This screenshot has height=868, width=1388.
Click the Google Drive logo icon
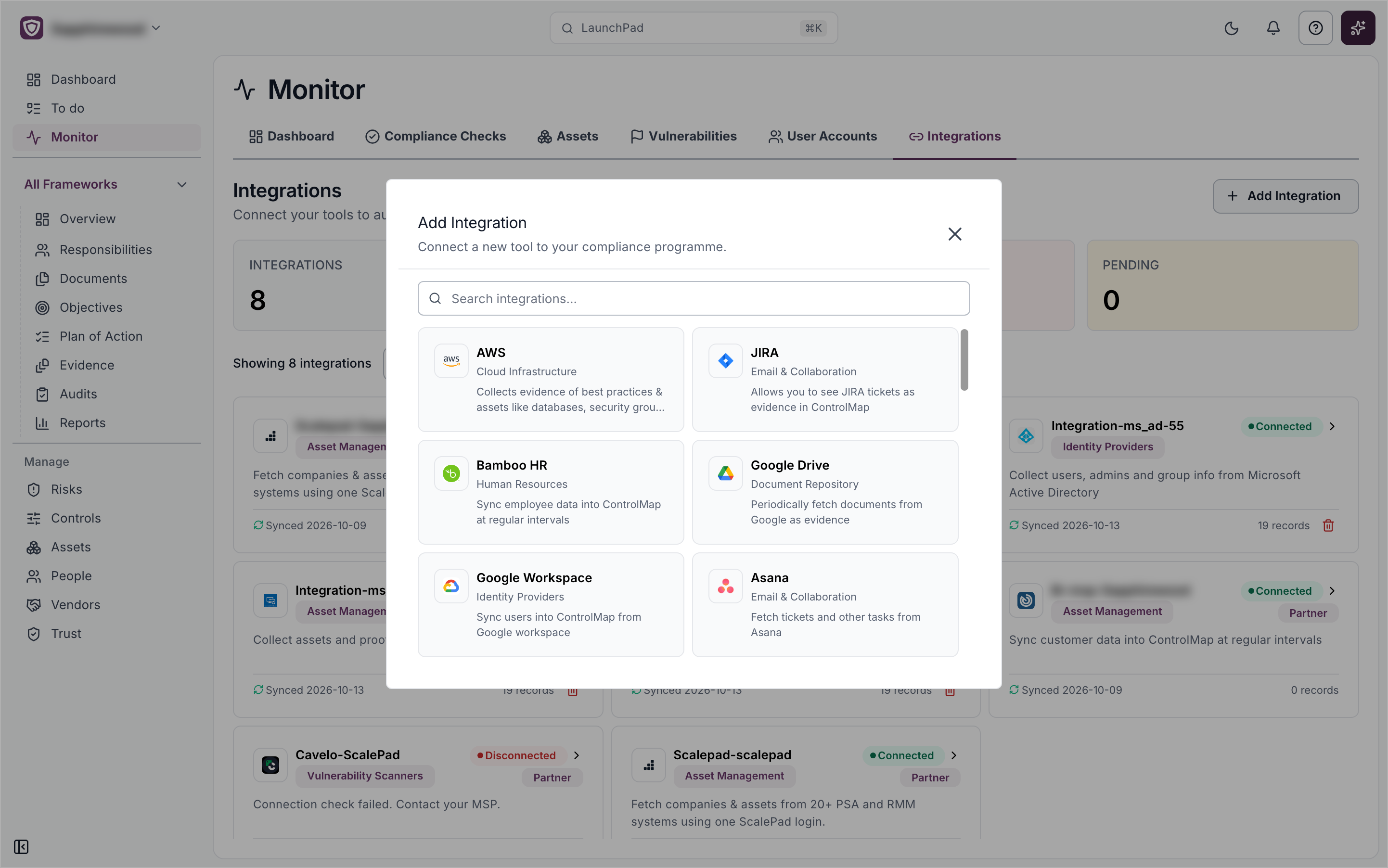(x=725, y=473)
